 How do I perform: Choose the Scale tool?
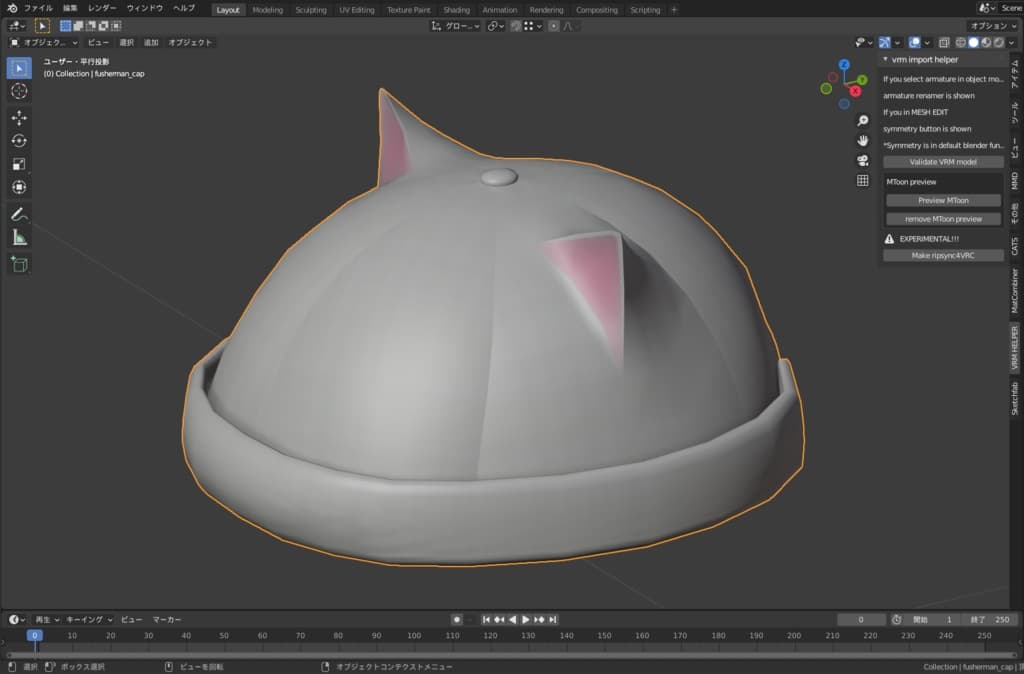click(19, 164)
